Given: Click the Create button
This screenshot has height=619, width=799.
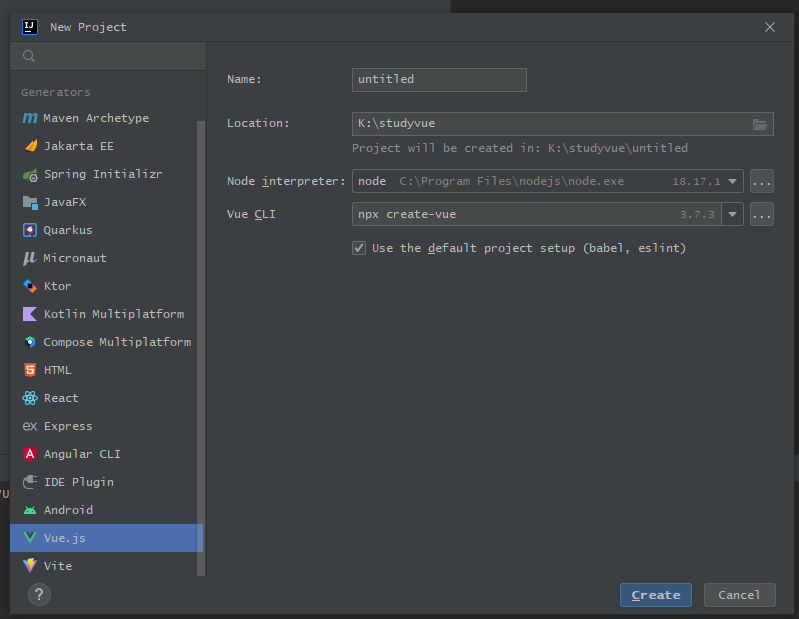Looking at the screenshot, I should [x=656, y=595].
